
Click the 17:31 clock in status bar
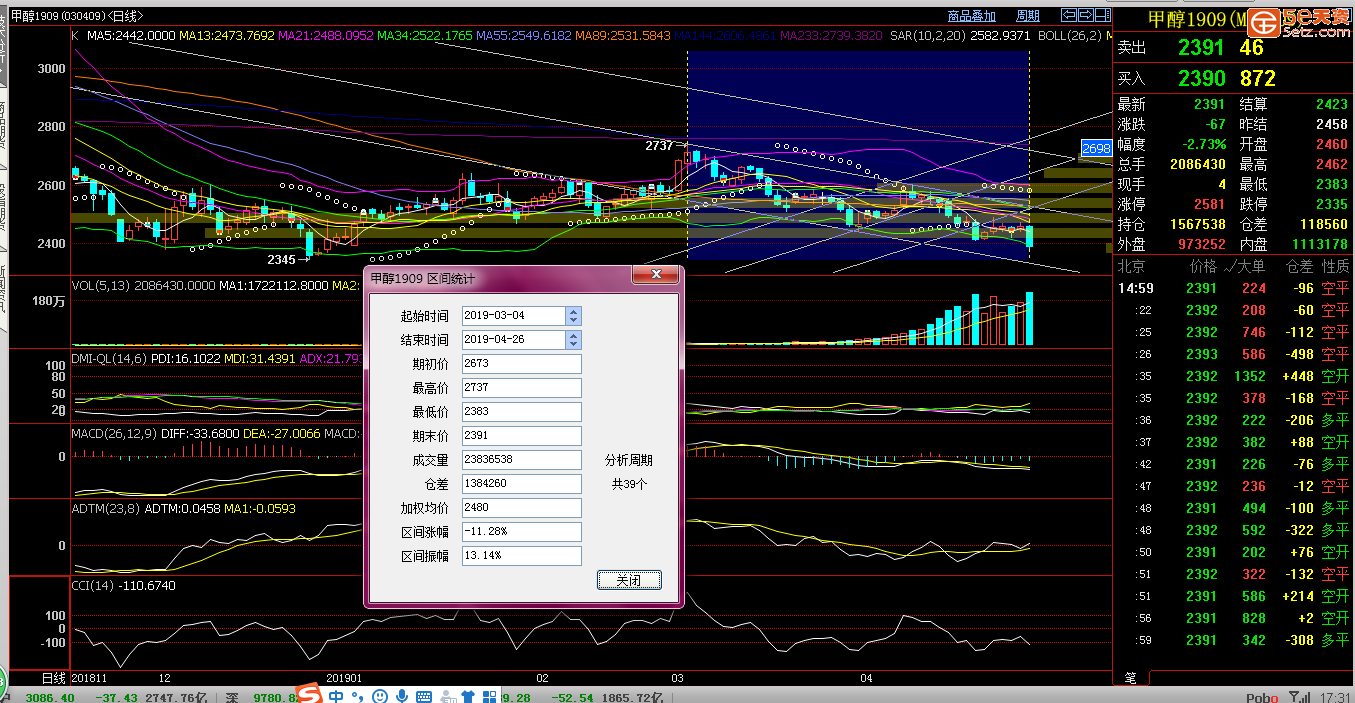coord(1337,698)
